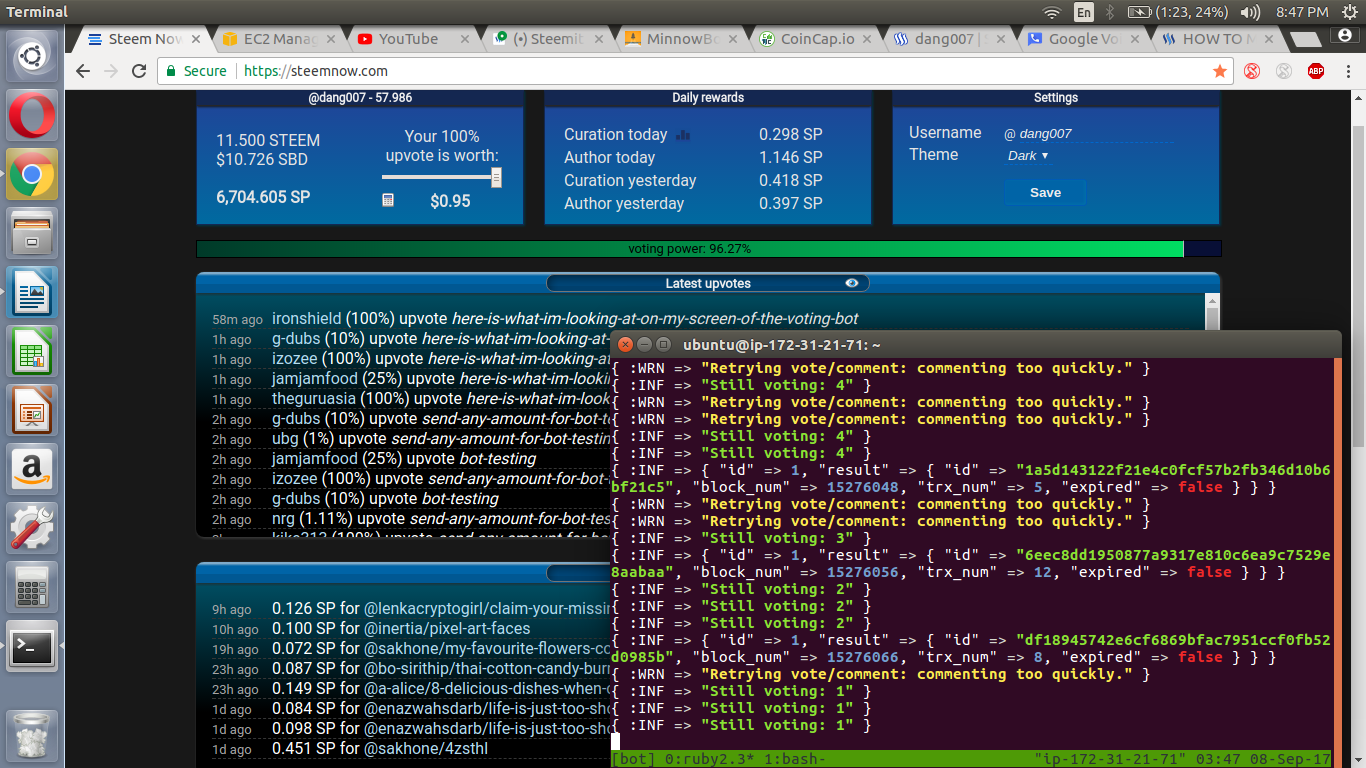
Task: Toggle the eye icon on Latest upvotes panel
Action: (x=852, y=283)
